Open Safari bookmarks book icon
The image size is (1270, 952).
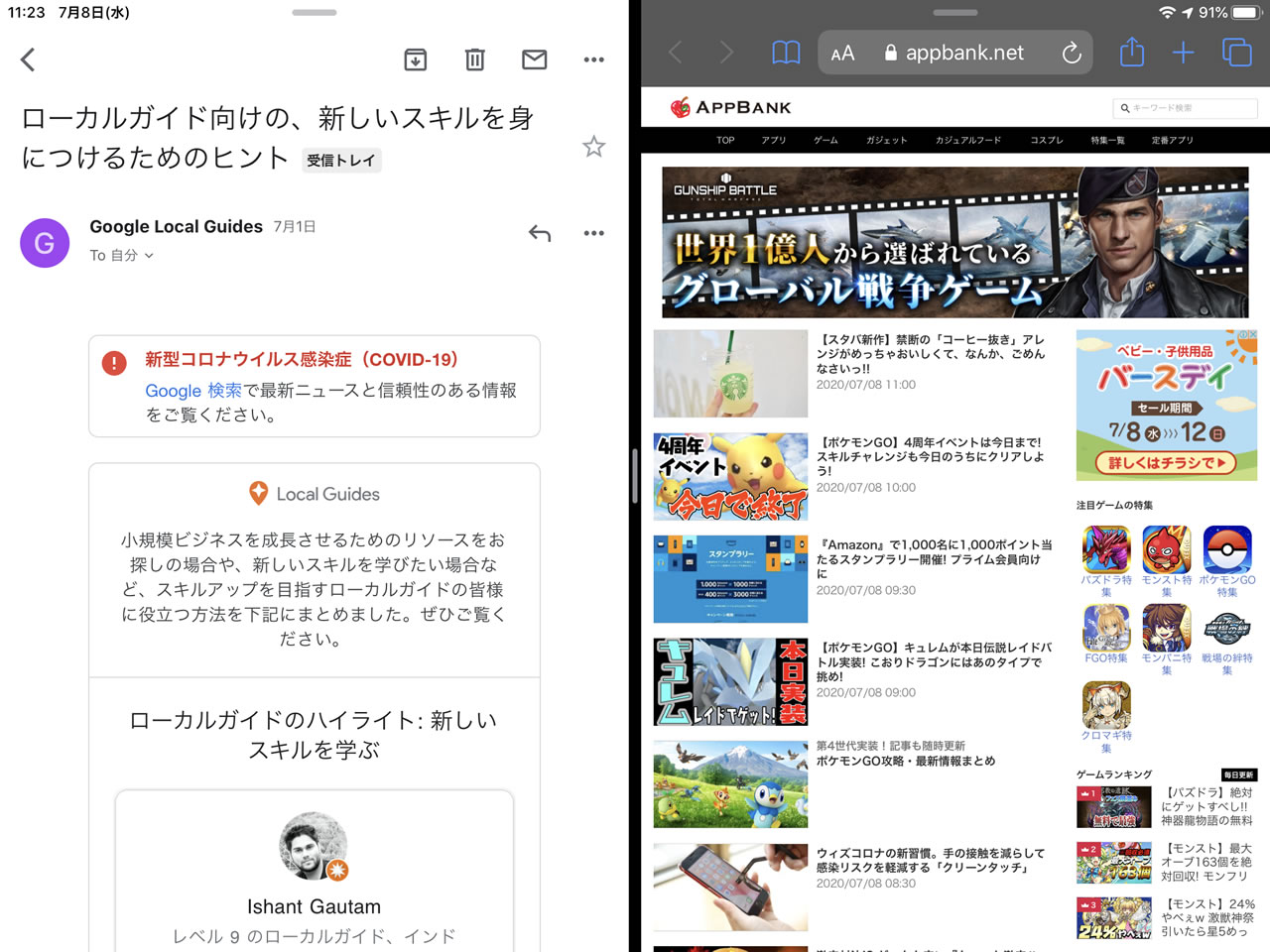click(786, 53)
